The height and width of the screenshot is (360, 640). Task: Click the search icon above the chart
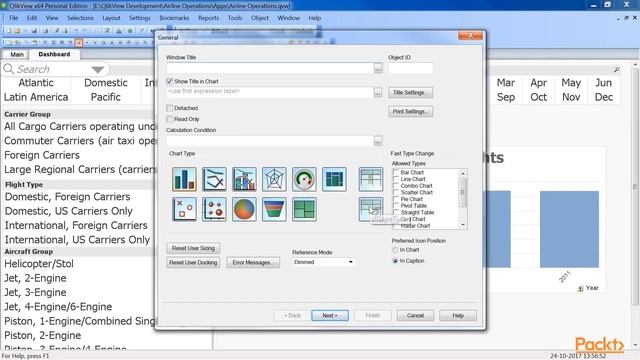tap(616, 70)
